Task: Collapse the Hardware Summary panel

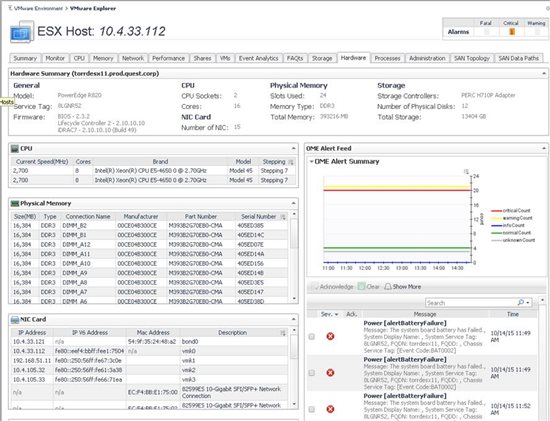Action: pyautogui.click(x=544, y=74)
